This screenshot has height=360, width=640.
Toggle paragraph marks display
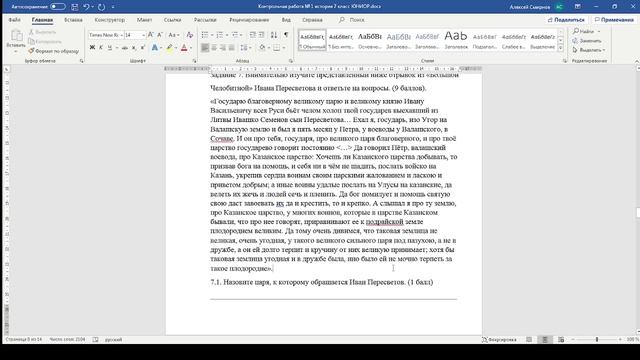286,35
